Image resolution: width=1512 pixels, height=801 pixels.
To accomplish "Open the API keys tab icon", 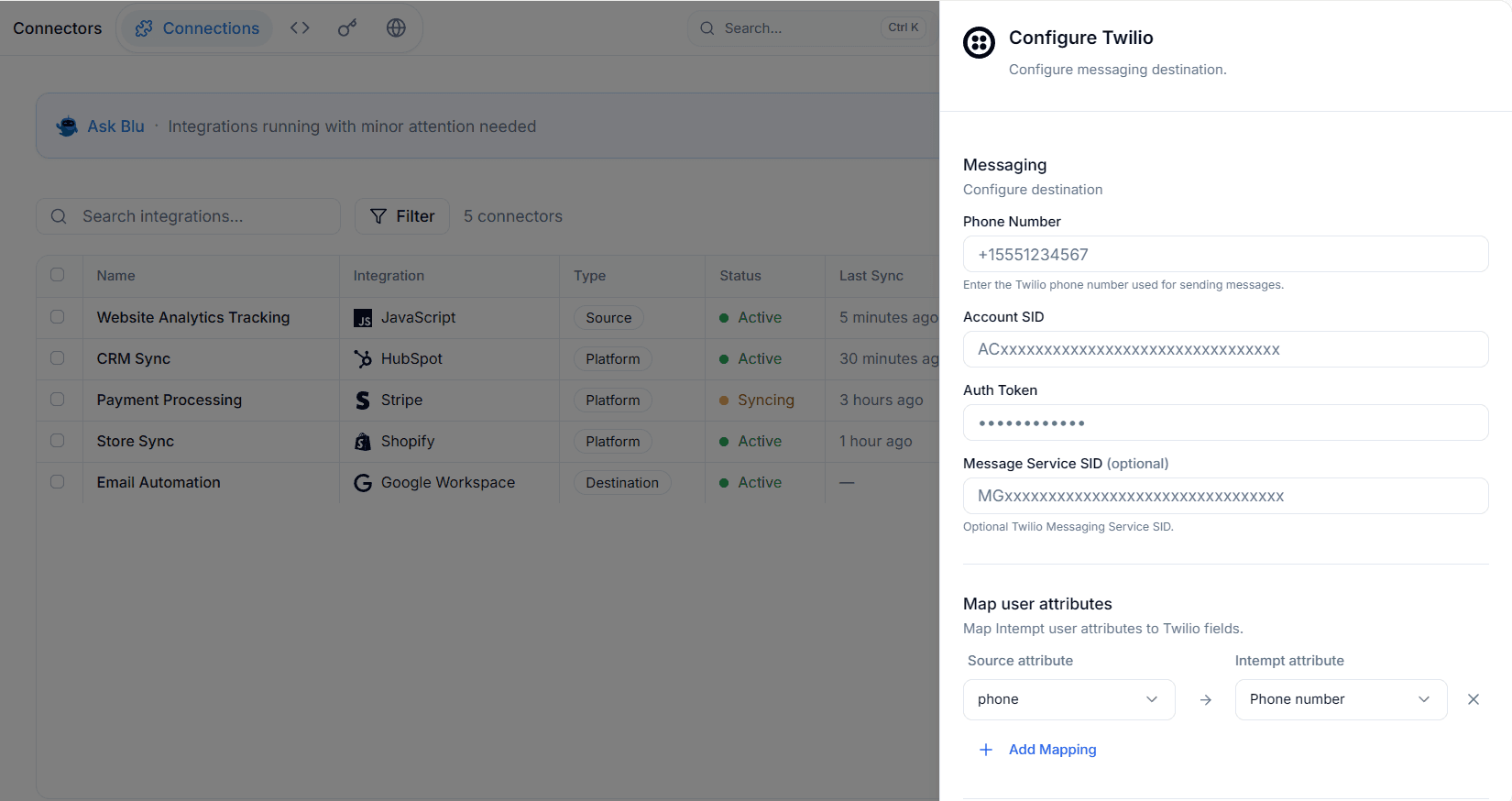I will 347,28.
